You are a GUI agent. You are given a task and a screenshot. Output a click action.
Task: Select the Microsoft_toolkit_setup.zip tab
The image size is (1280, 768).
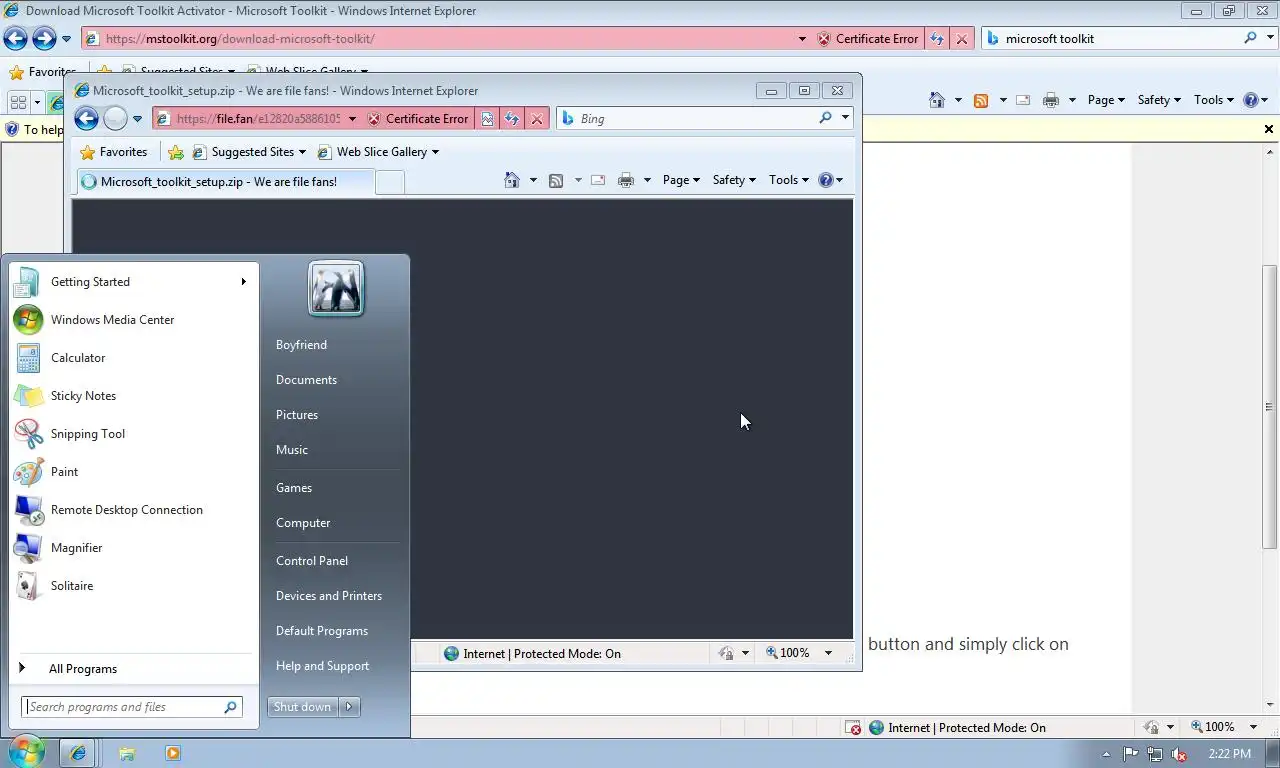224,182
